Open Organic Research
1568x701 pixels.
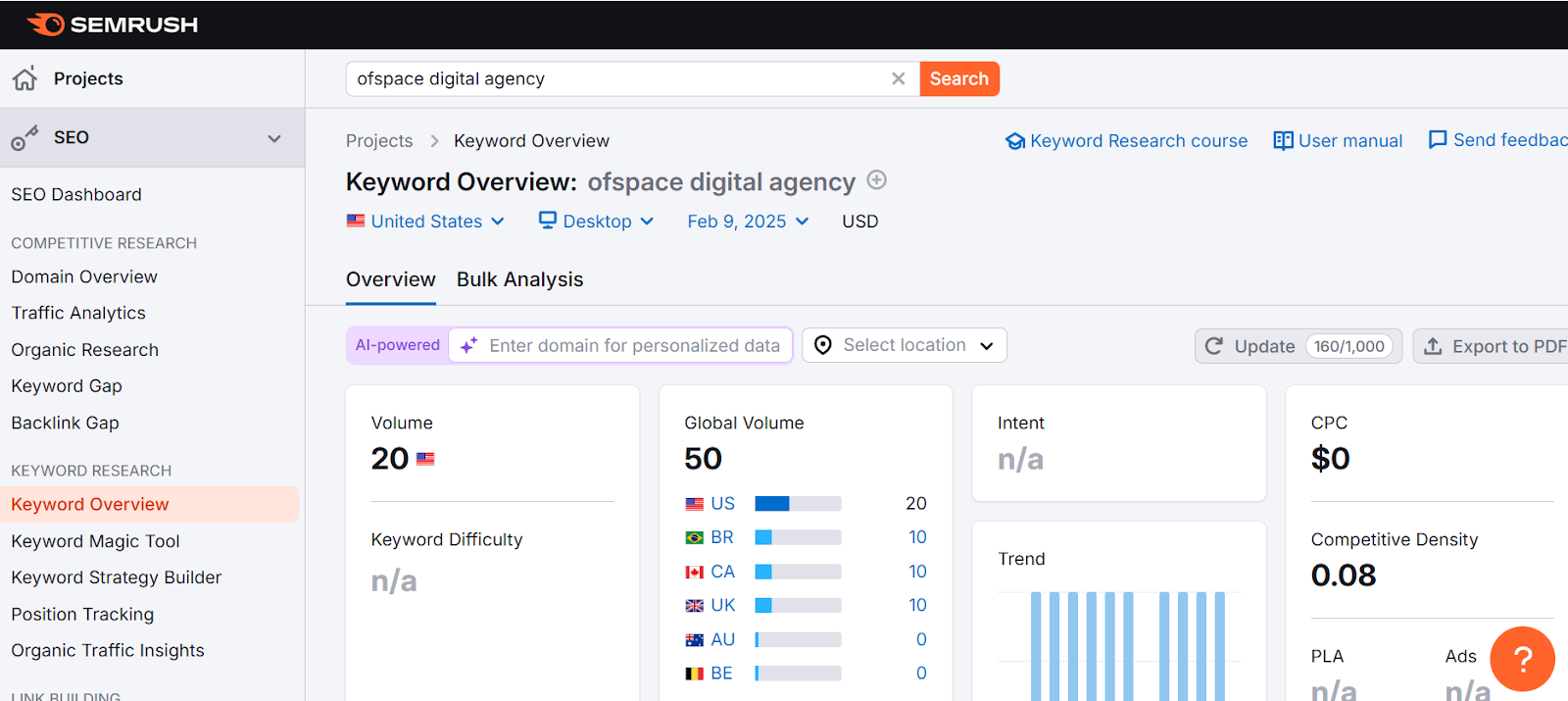(x=85, y=350)
